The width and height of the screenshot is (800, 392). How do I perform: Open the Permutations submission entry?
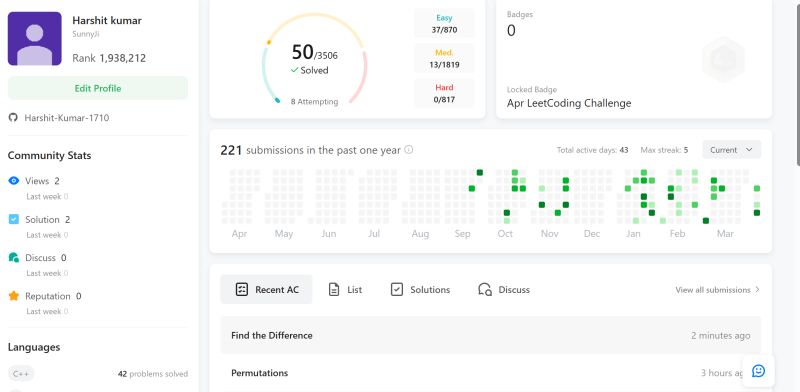click(x=490, y=373)
